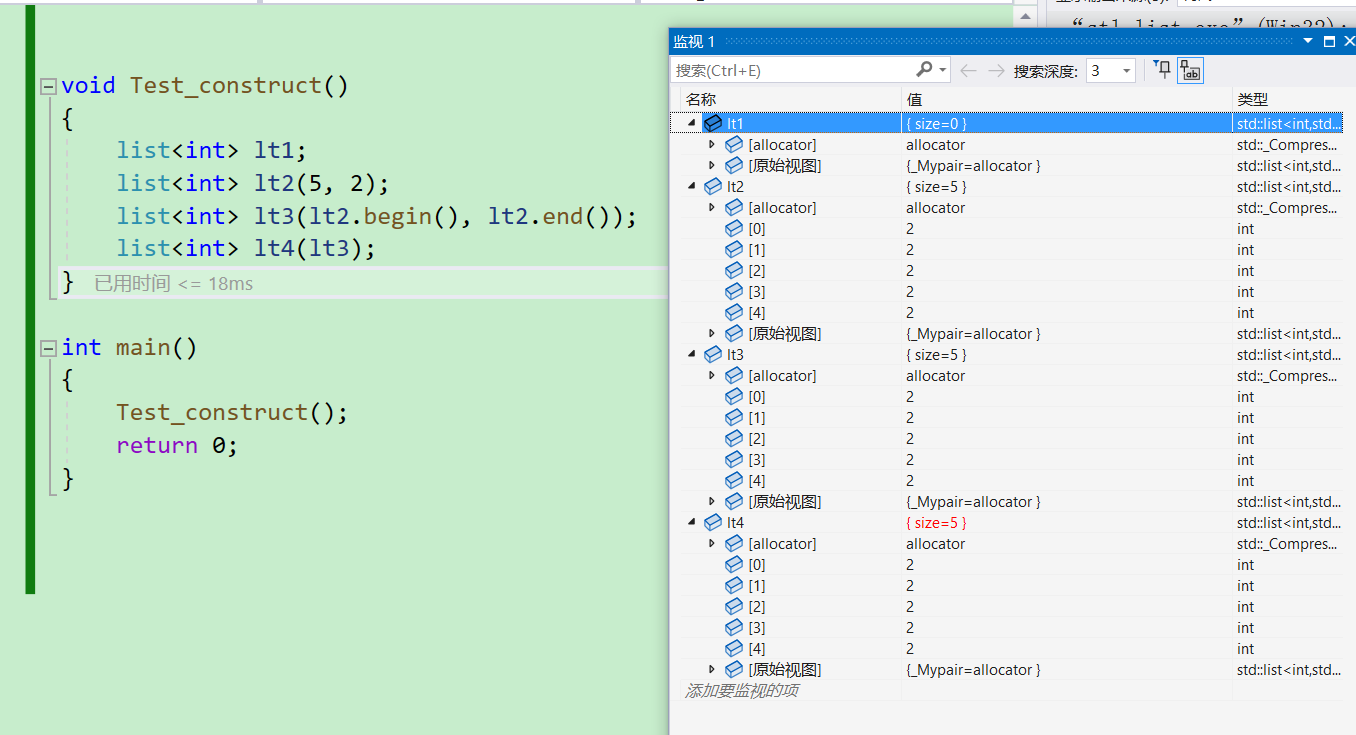Collapse the lt3 tree node
The image size is (1356, 735).
(x=691, y=355)
